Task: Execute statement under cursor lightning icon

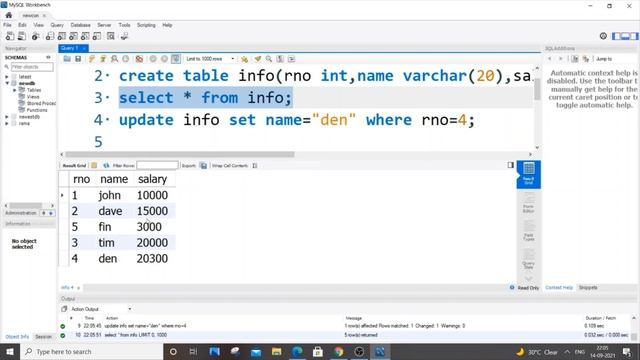Action: (x=103, y=59)
